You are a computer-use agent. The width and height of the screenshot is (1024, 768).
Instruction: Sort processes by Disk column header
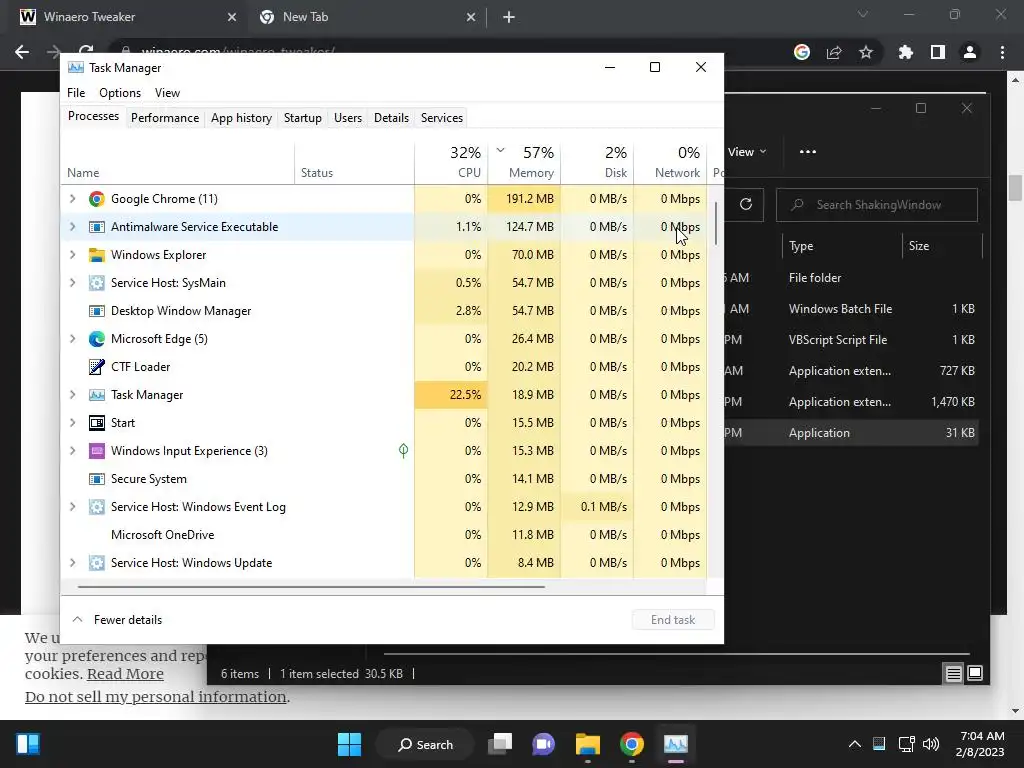pyautogui.click(x=598, y=163)
